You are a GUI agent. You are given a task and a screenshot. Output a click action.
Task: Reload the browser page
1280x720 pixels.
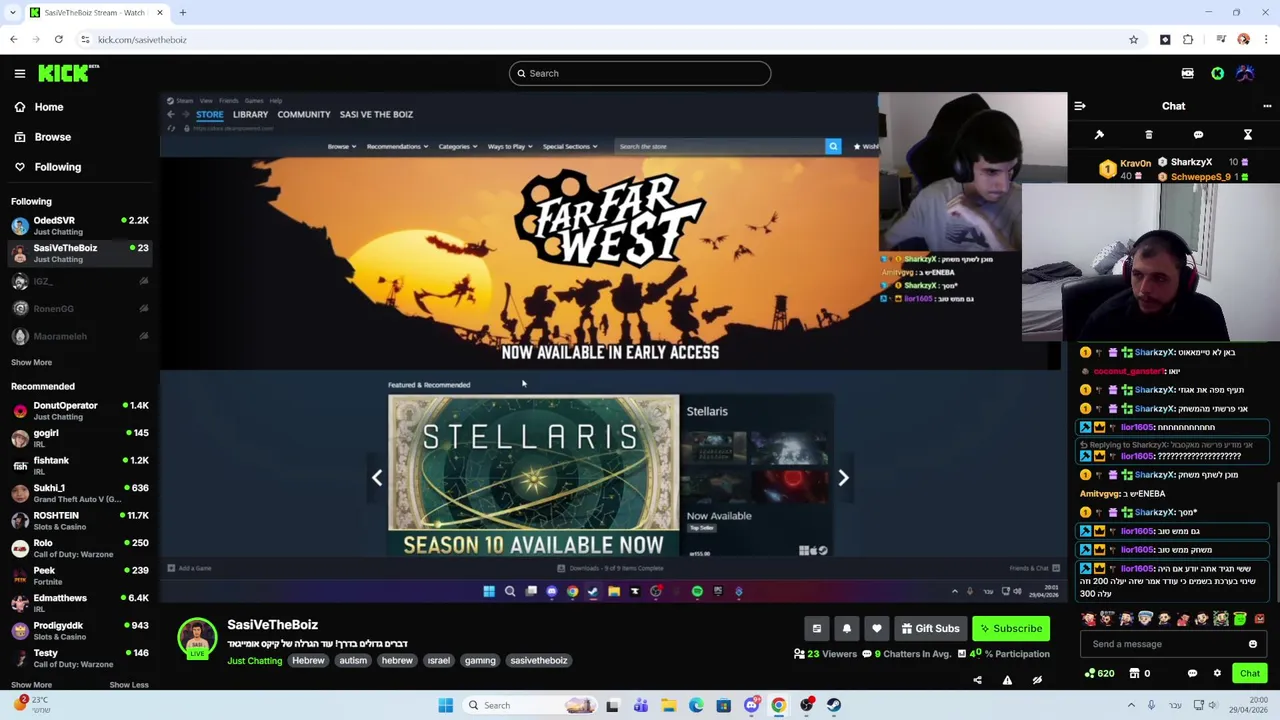[x=58, y=39]
